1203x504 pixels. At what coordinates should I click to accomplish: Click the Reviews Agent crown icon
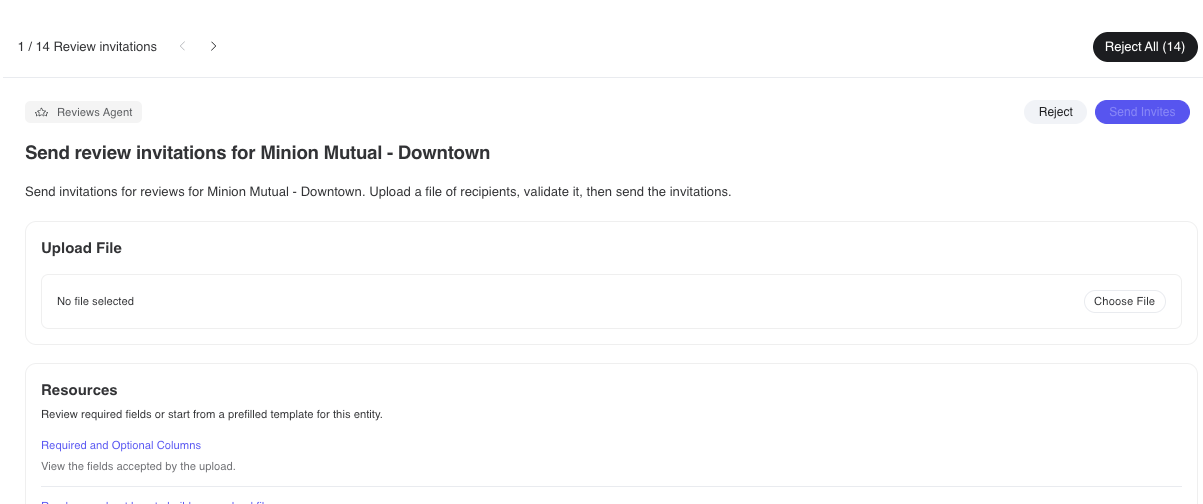point(42,112)
